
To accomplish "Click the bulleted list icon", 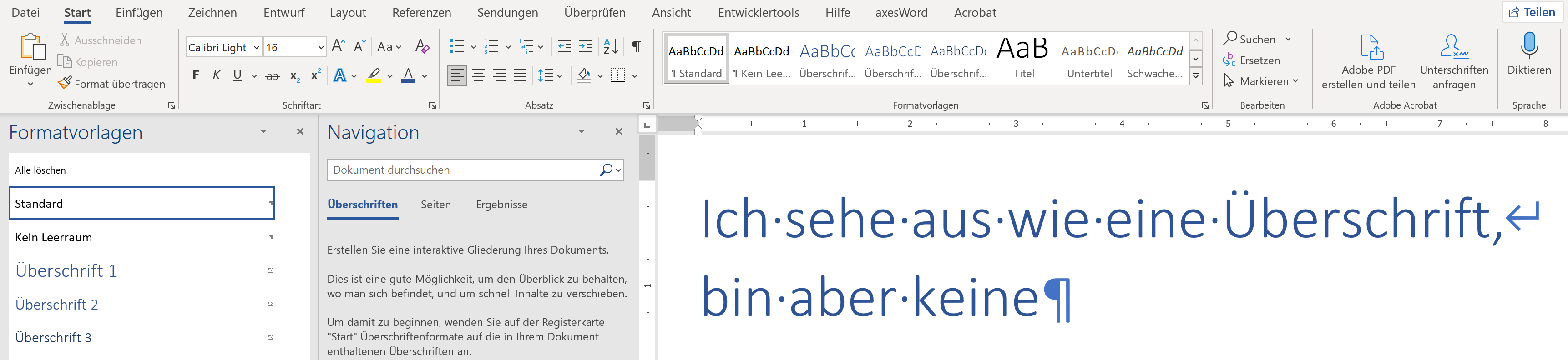I will click(456, 47).
